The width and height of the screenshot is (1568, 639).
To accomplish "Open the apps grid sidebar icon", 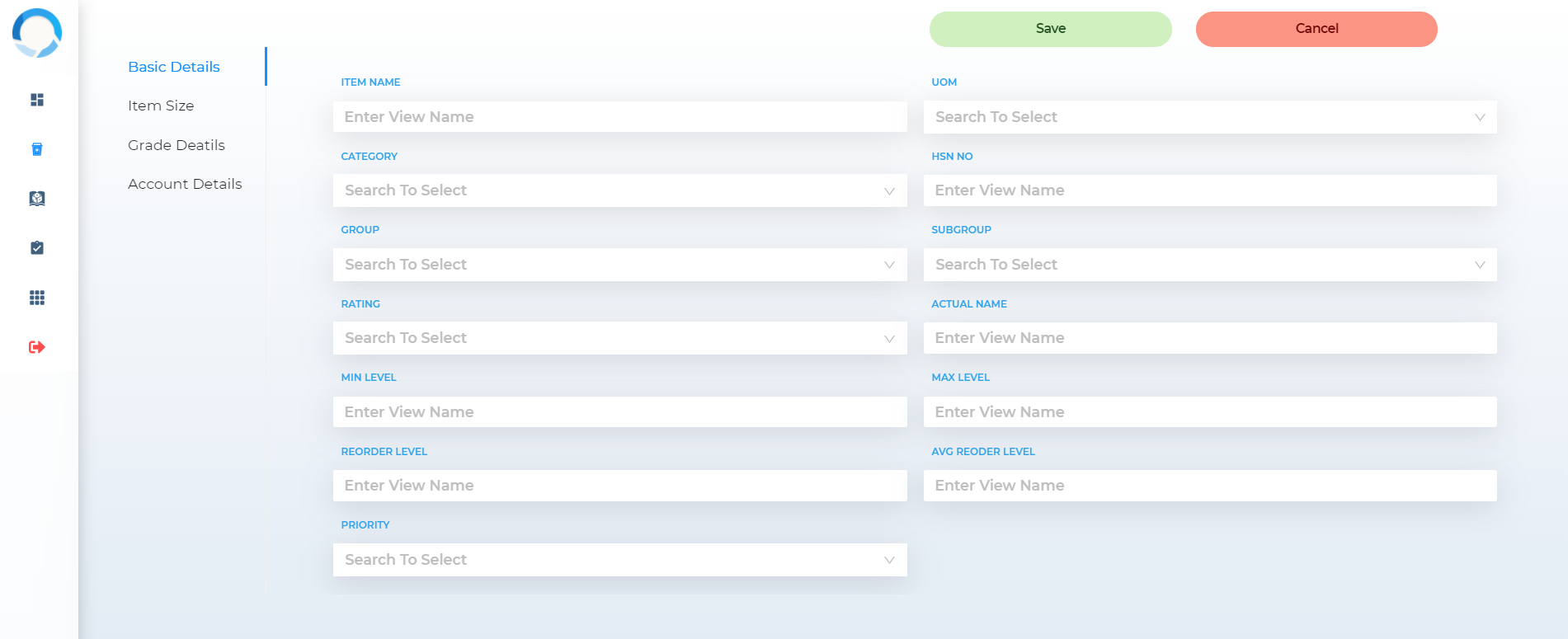I will (x=37, y=298).
